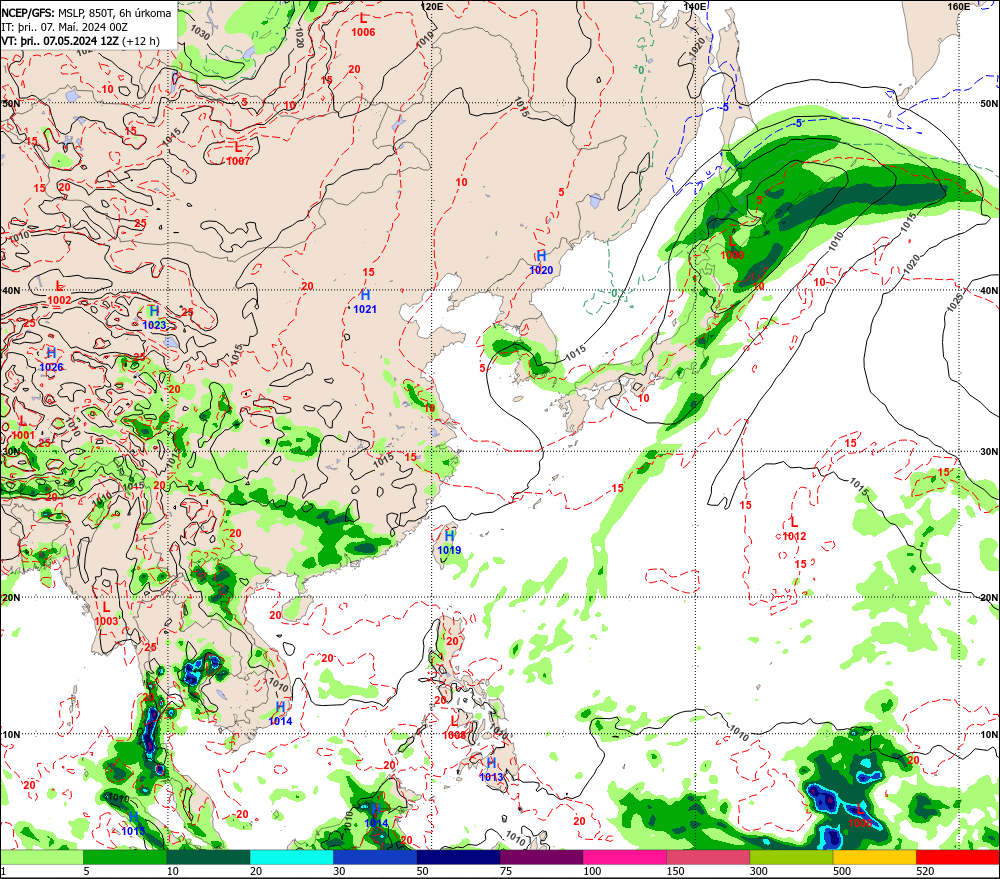Image resolution: width=1000 pixels, height=879 pixels.
Task: Click the '140E' longitude label
Action: [695, 6]
